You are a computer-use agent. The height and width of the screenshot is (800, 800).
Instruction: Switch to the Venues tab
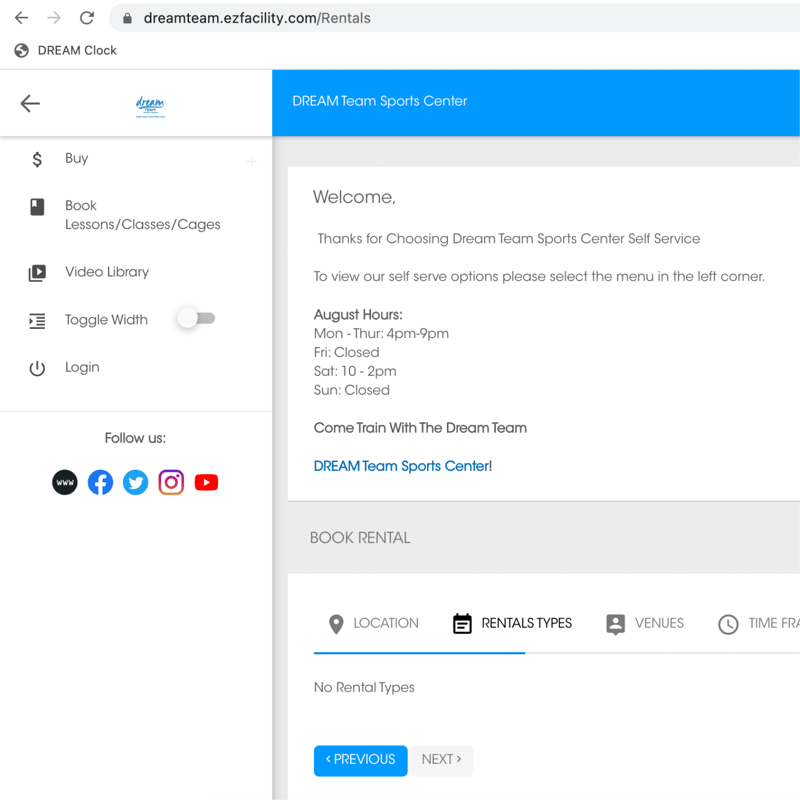645,623
